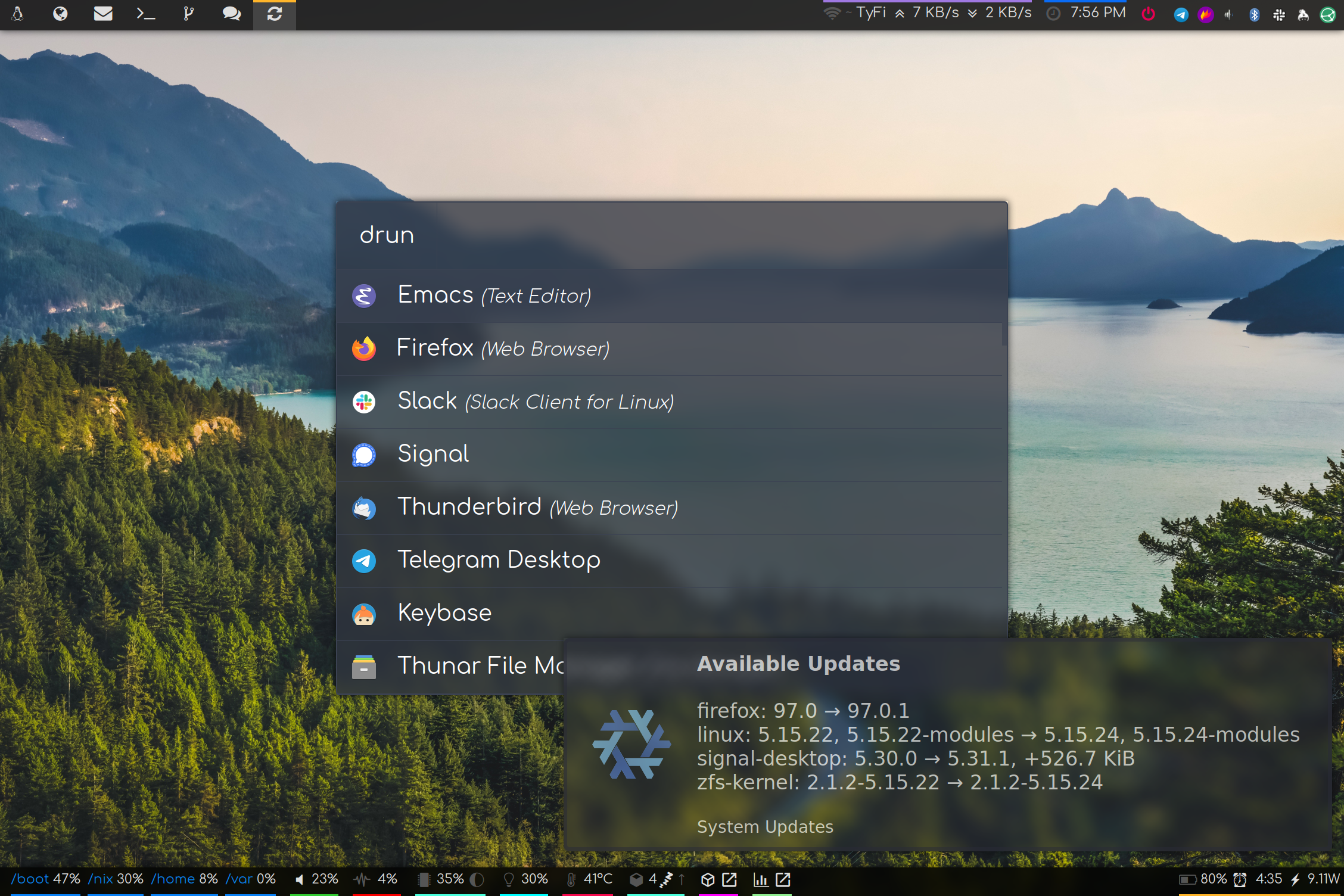This screenshot has width=1344, height=896.
Task: Click the Available Updates notification
Action: [x=947, y=745]
